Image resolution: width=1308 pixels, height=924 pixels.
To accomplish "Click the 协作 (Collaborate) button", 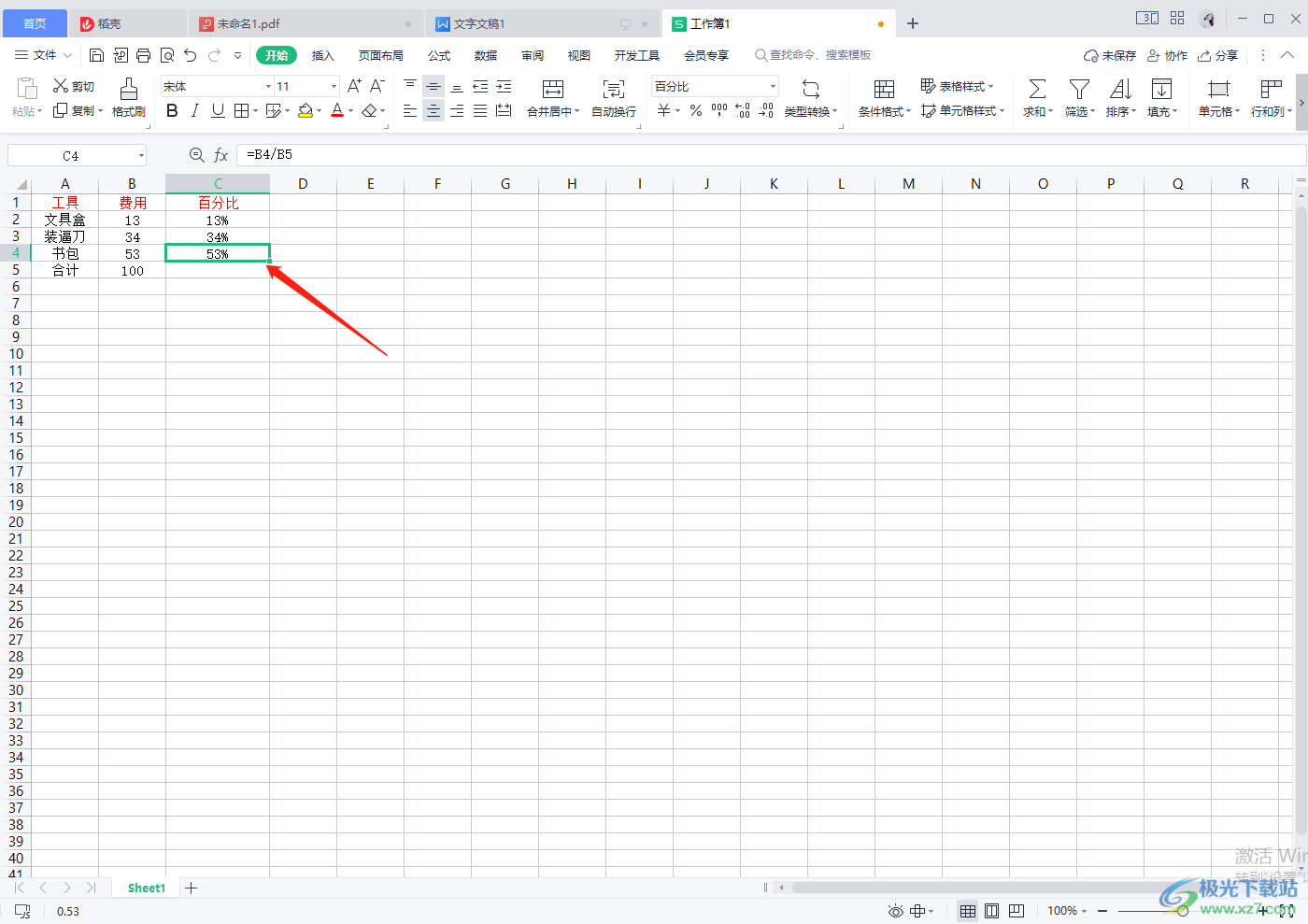I will coord(1167,56).
